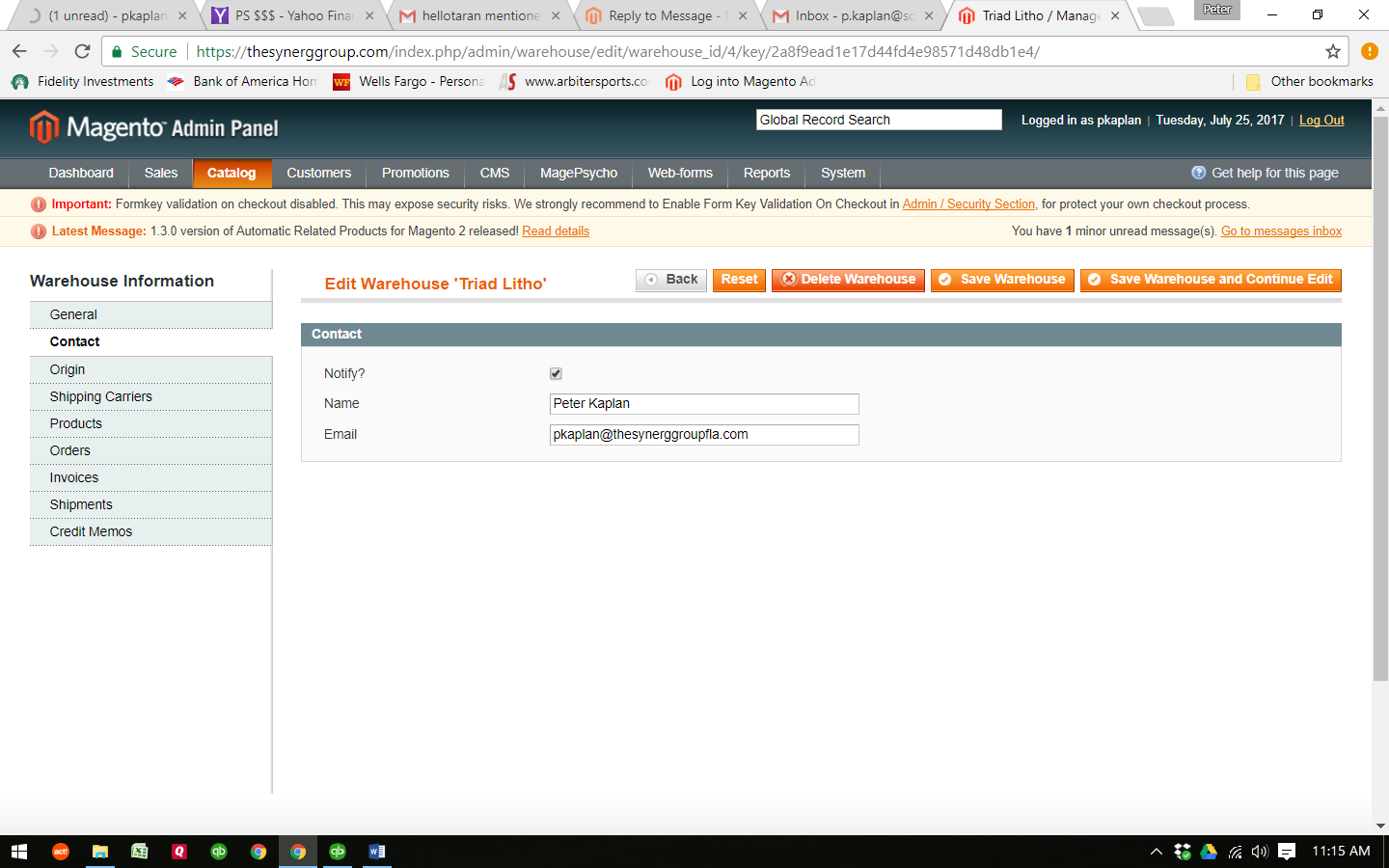Open ACT! from the taskbar
Image resolution: width=1389 pixels, height=868 pixels.
[60, 852]
